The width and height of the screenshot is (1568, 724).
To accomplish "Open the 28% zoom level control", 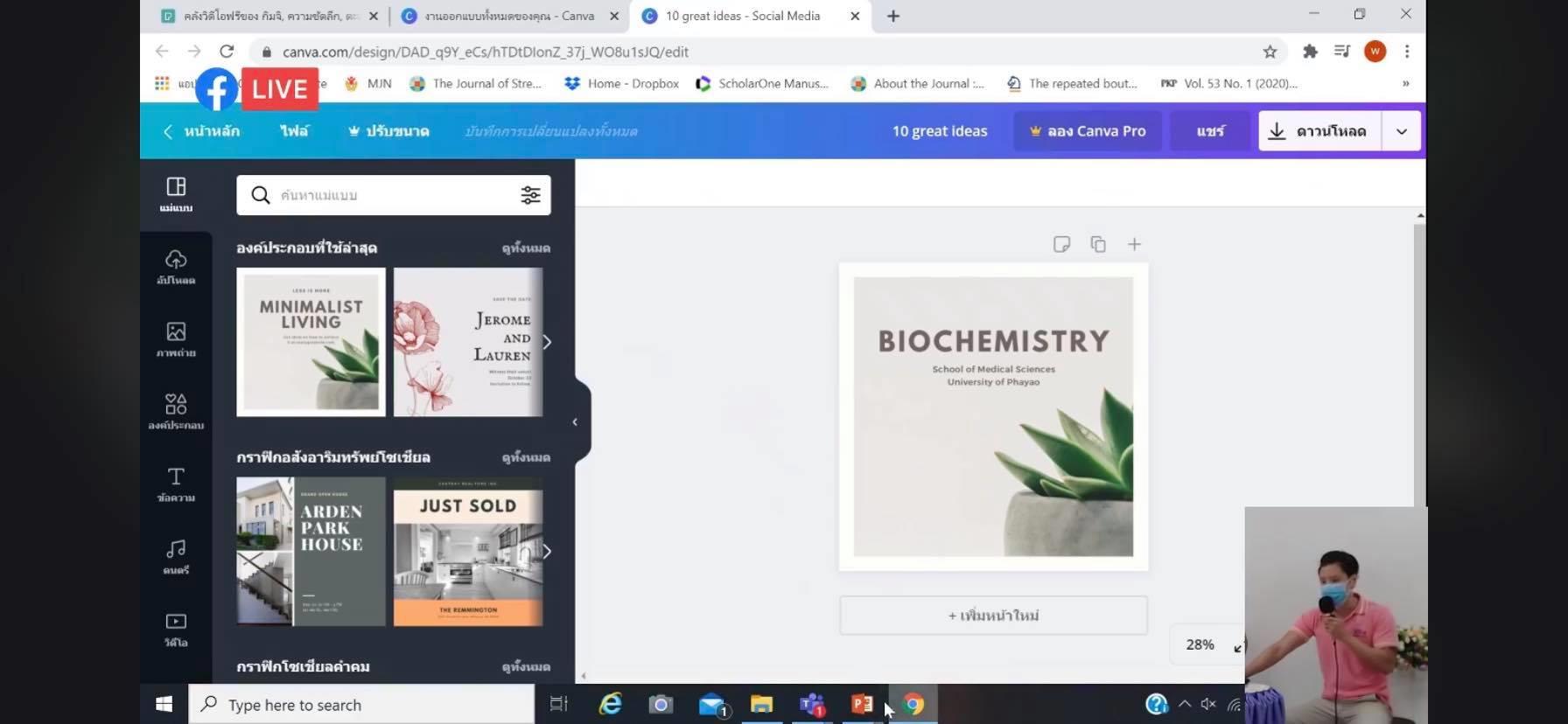I will point(1200,644).
